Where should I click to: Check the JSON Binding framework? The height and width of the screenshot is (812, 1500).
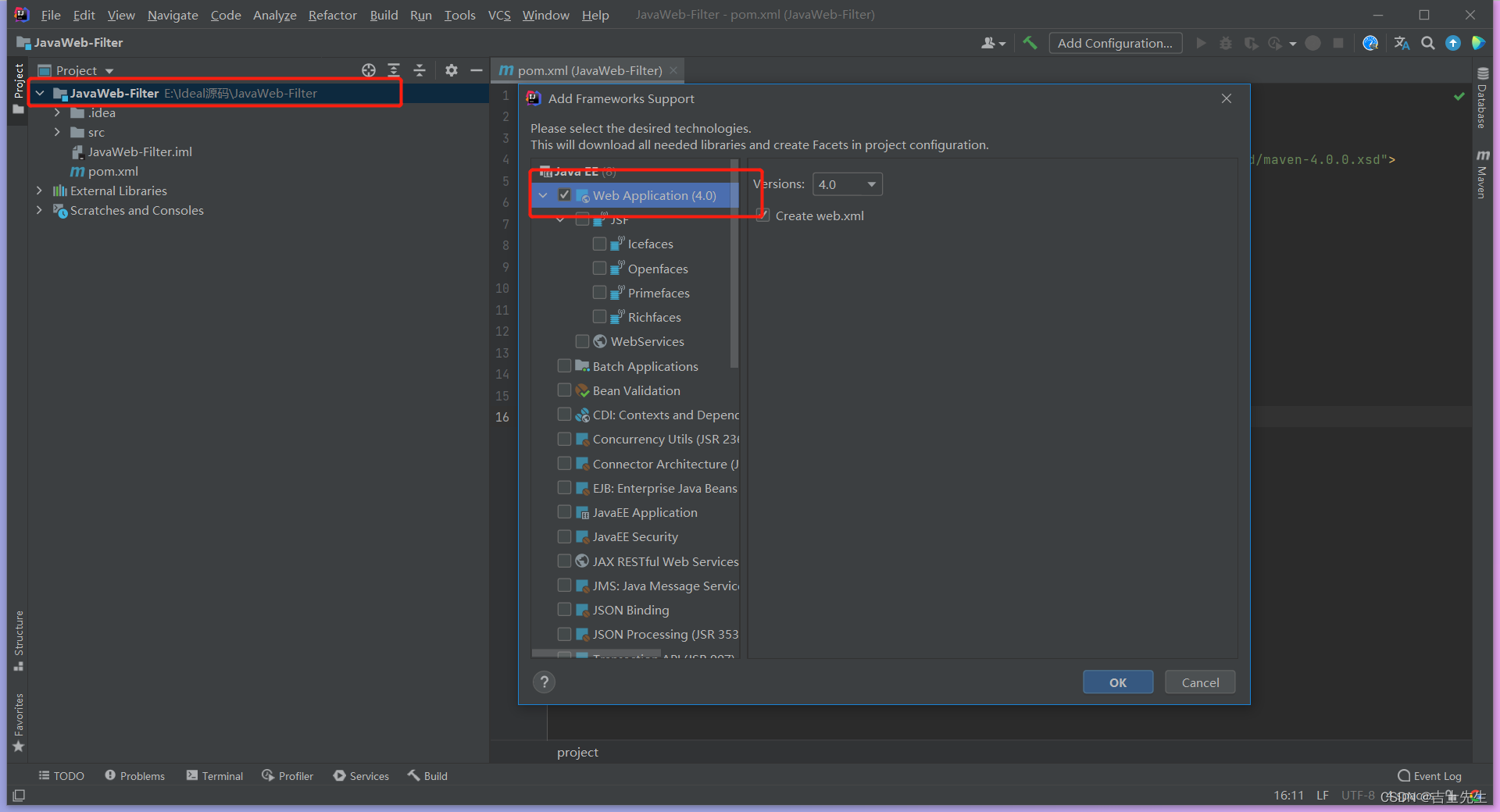pyautogui.click(x=564, y=609)
